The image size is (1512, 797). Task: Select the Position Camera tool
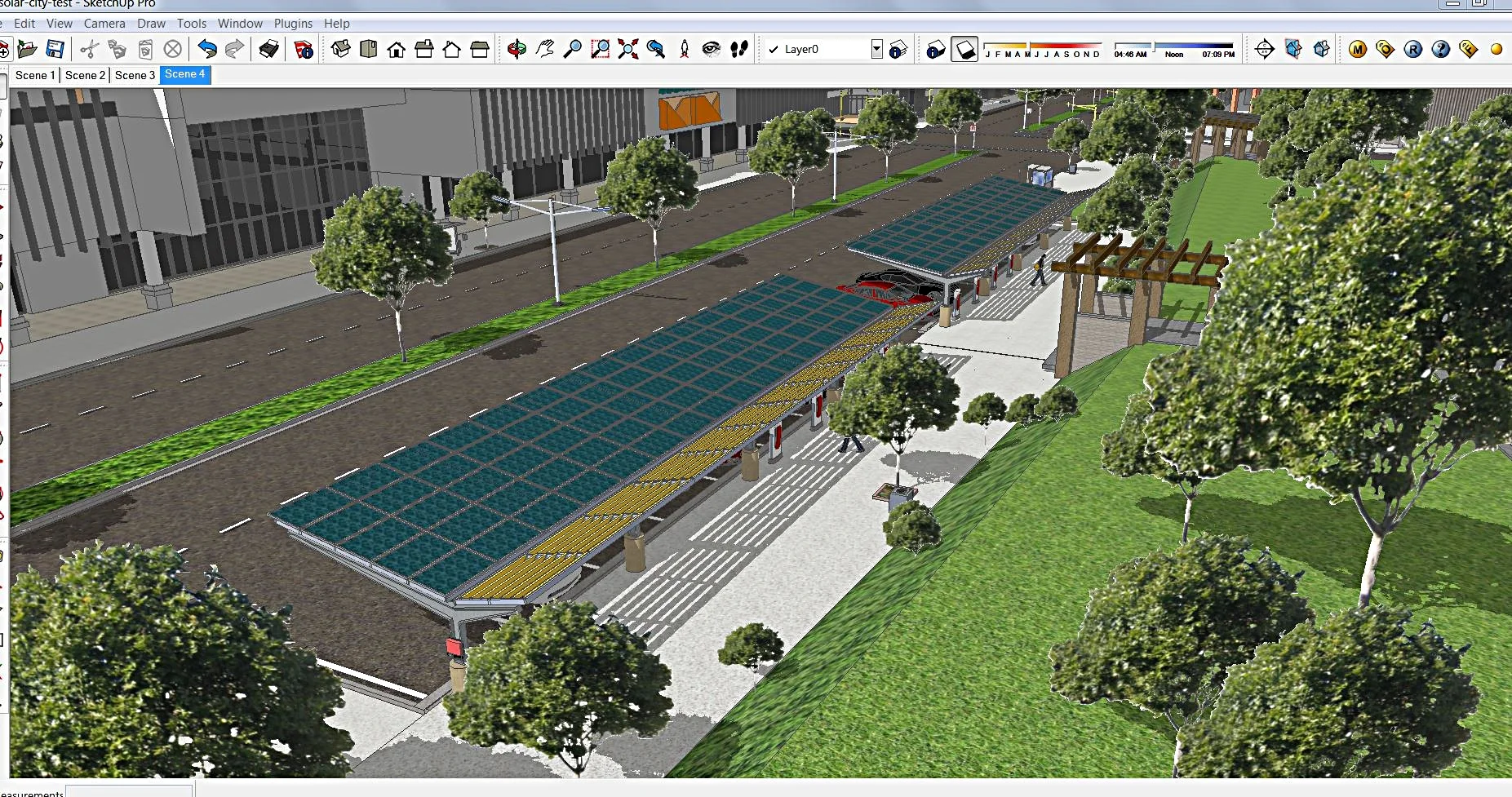pyautogui.click(x=685, y=49)
